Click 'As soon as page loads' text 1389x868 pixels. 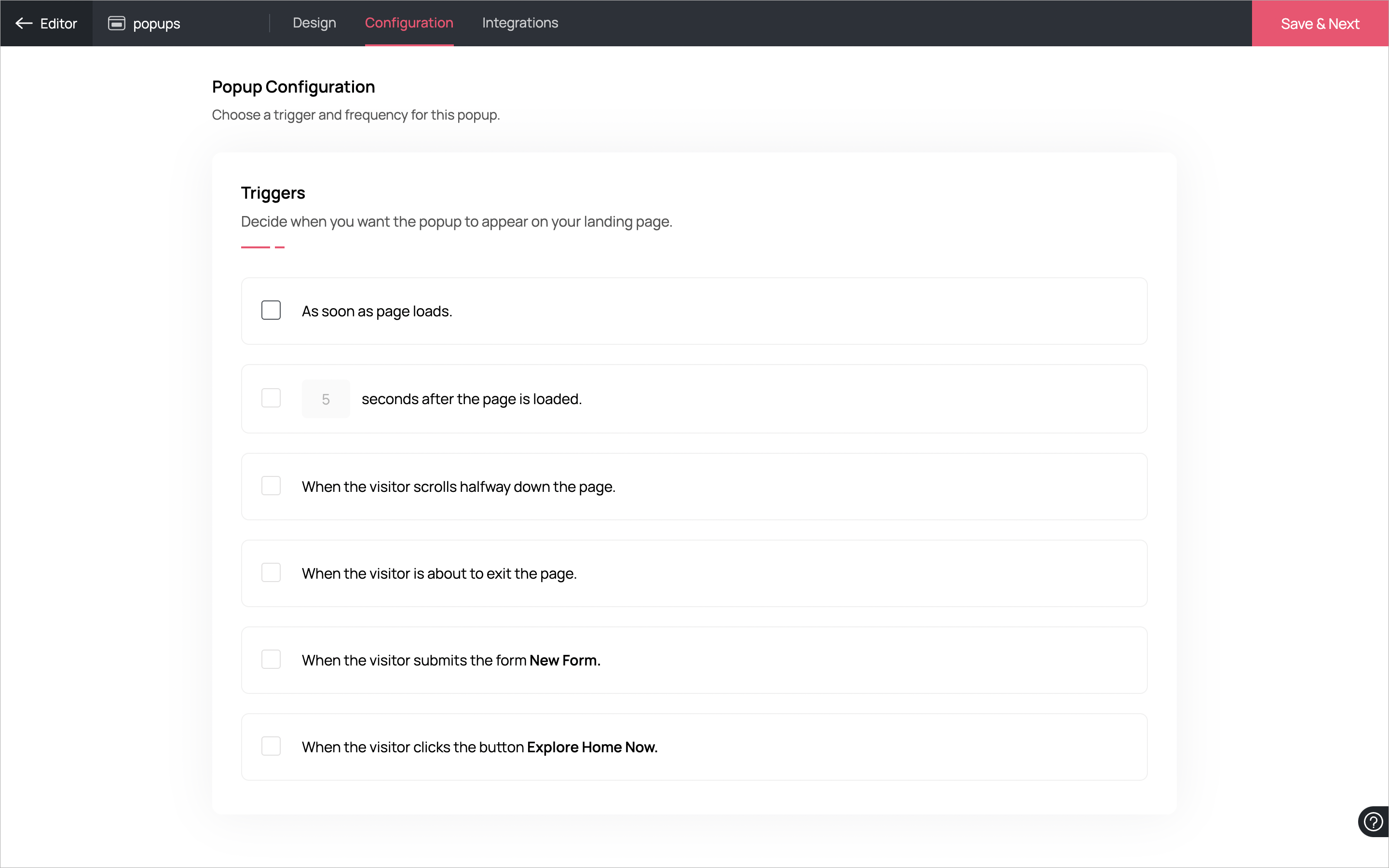(x=377, y=311)
